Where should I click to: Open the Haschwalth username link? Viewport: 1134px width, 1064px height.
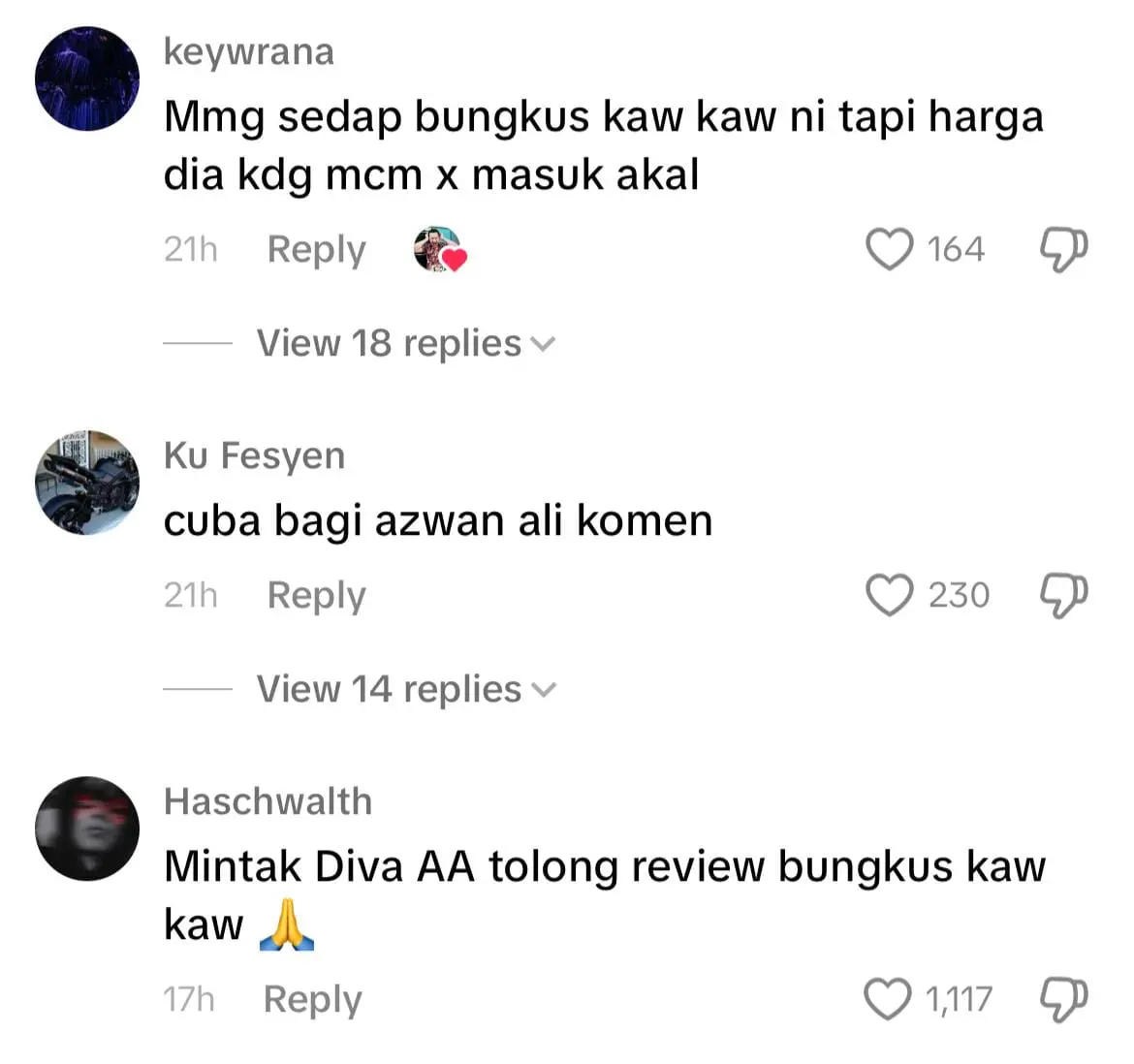click(268, 801)
